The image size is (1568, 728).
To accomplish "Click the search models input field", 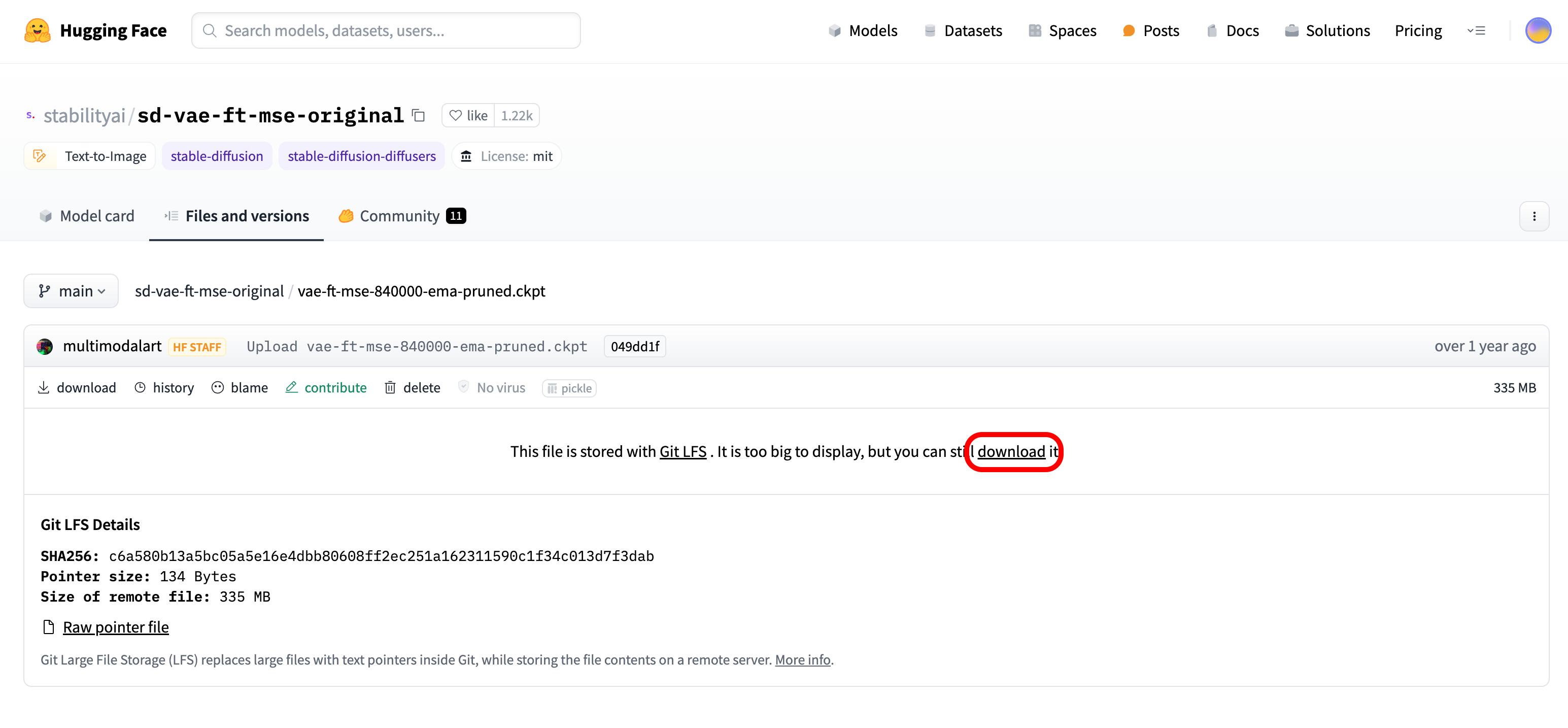I will (x=386, y=30).
